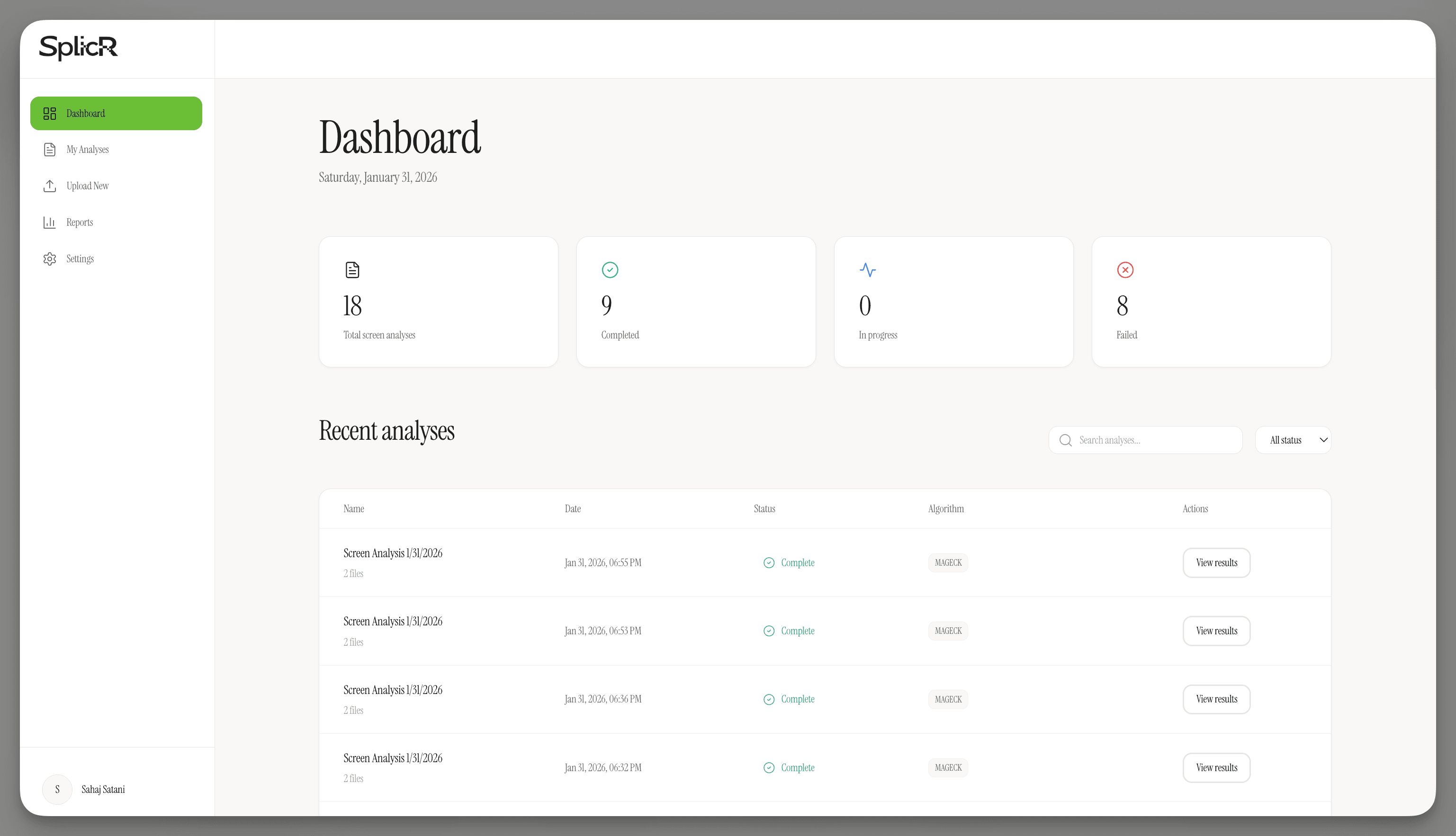Click the Upload New arrow icon

pyautogui.click(x=50, y=186)
